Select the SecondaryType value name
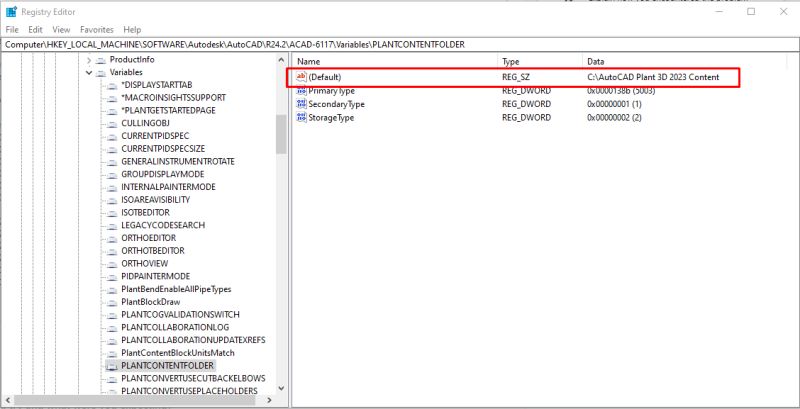Screen dimensions: 800x409 [x=336, y=104]
